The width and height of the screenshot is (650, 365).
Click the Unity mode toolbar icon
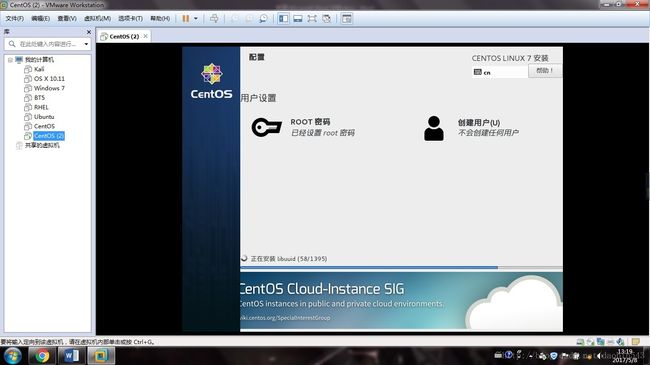click(327, 19)
